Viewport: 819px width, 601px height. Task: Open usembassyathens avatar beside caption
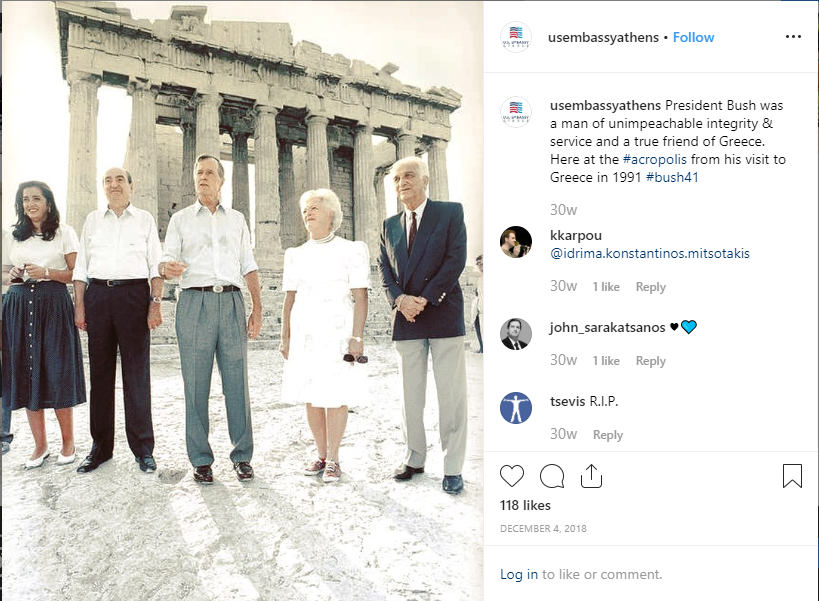[x=516, y=112]
